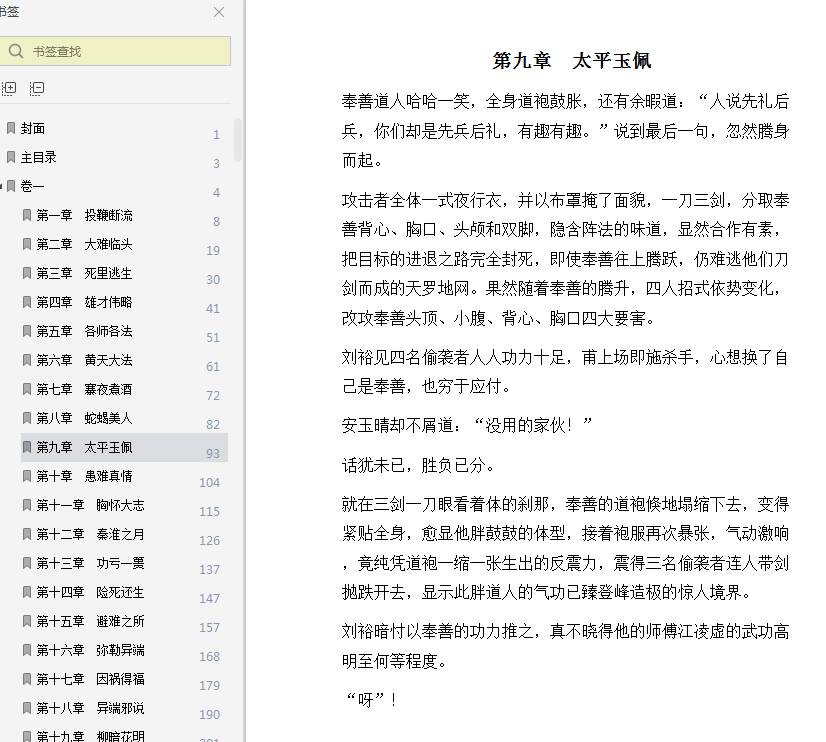Click page number 93 in bookmark list
This screenshot has height=742, width=826.
213,453
